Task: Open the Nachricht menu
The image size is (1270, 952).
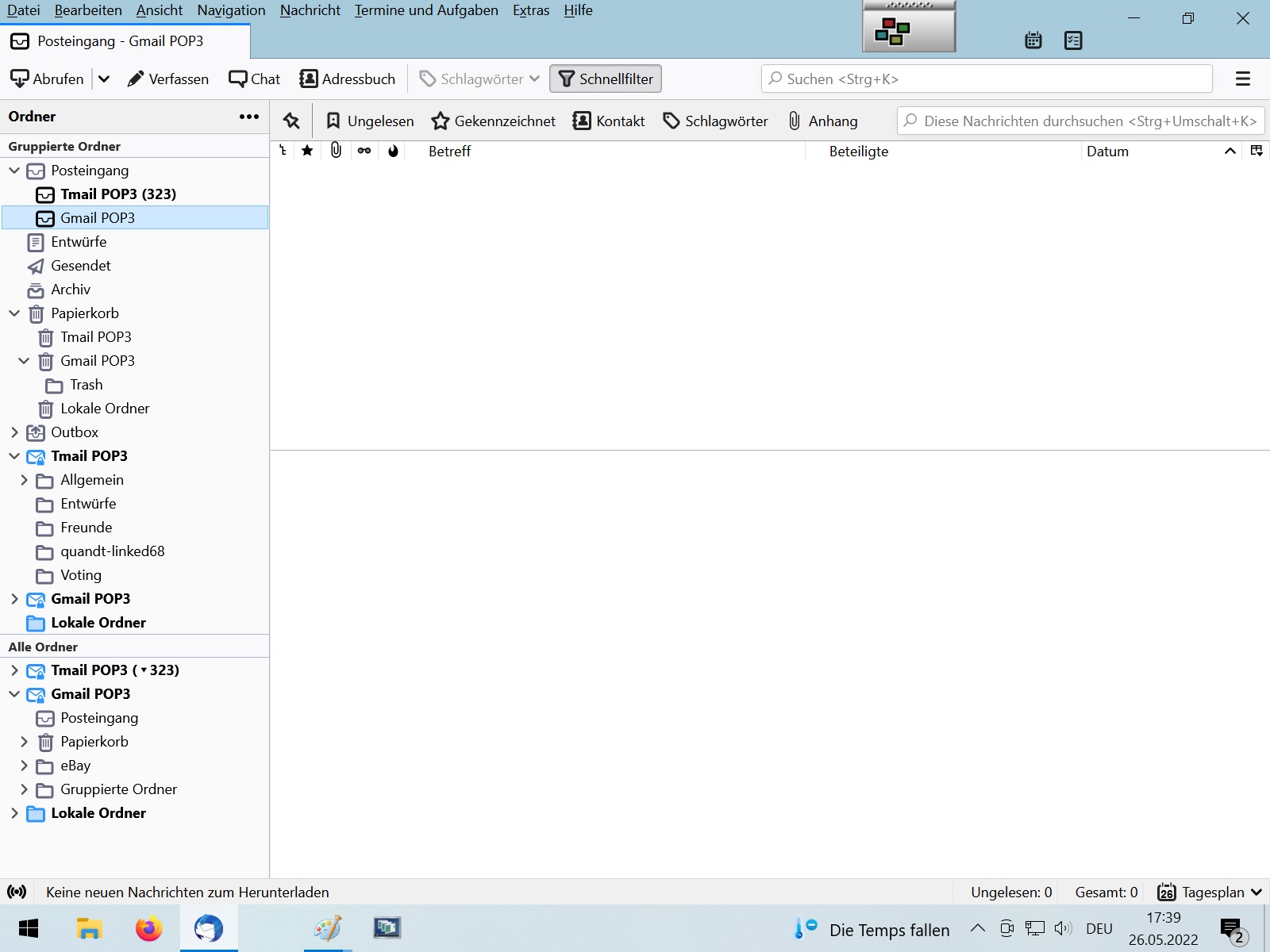Action: point(310,10)
